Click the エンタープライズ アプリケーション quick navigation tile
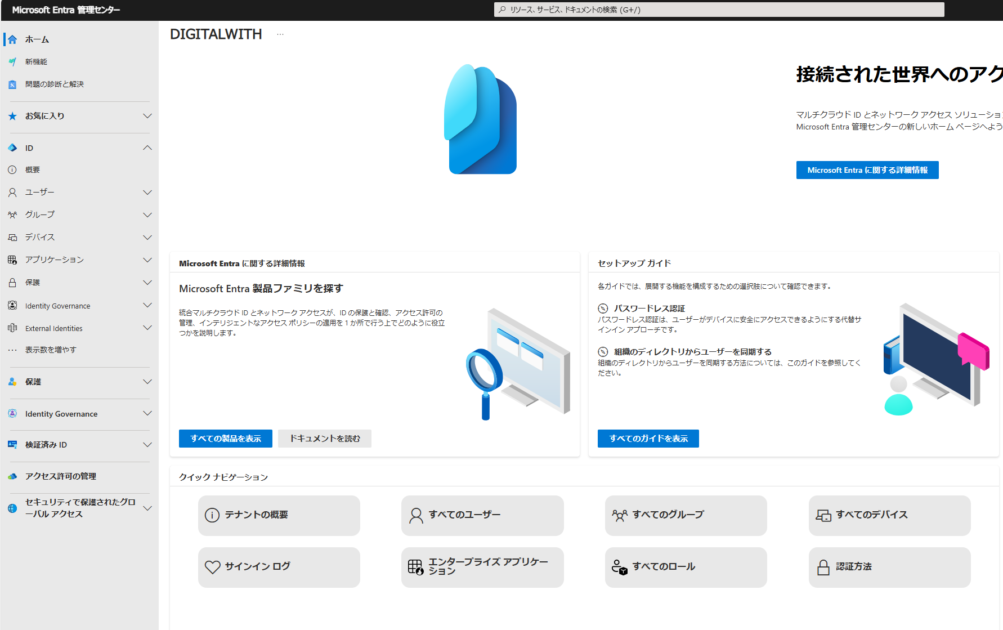The height and width of the screenshot is (630, 1003). (x=482, y=567)
